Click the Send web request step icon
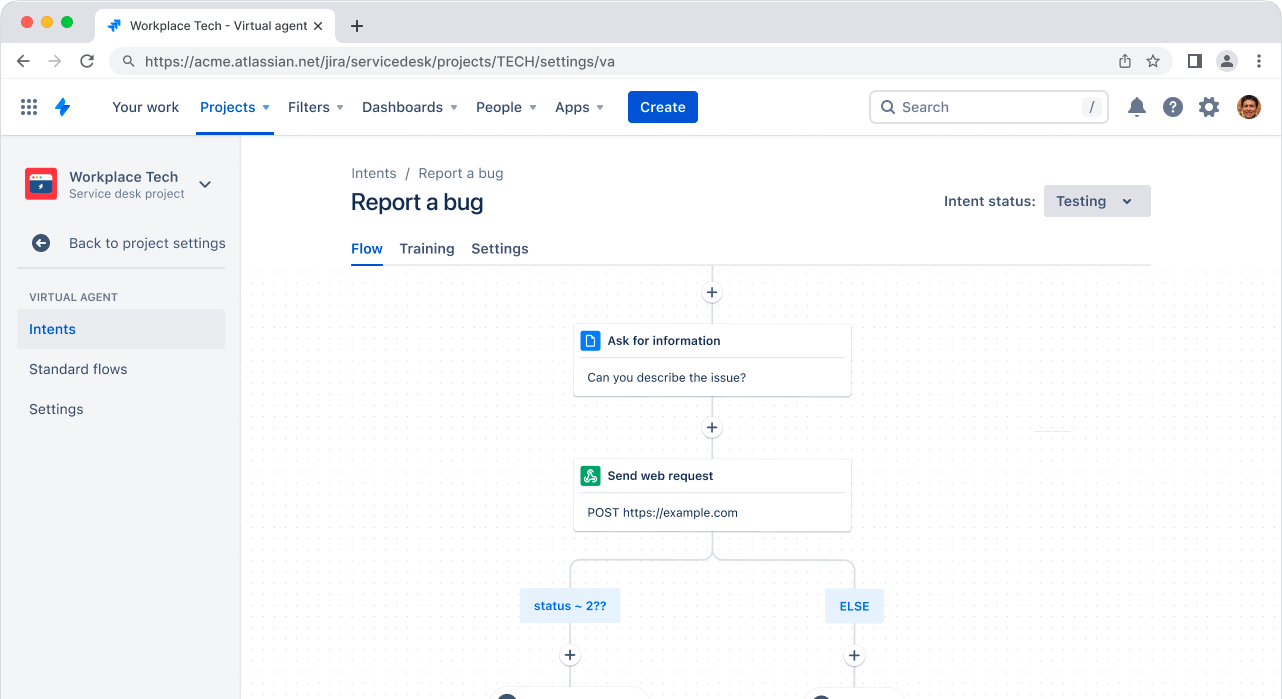The image size is (1282, 699). click(590, 475)
